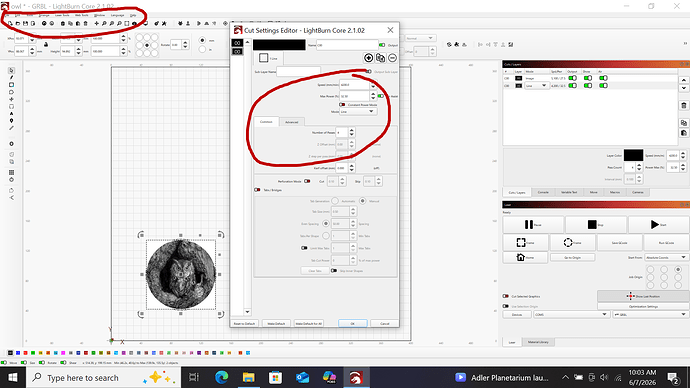Open the GRBL device dropdown

pyautogui.click(x=650, y=315)
